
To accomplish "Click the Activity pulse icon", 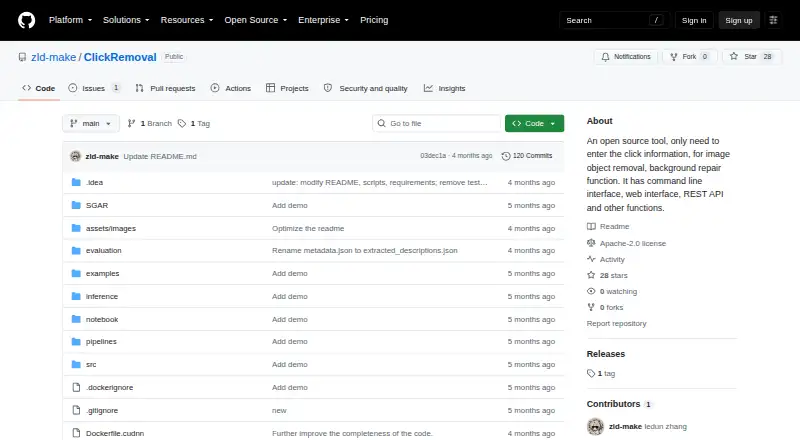I will pyautogui.click(x=591, y=259).
